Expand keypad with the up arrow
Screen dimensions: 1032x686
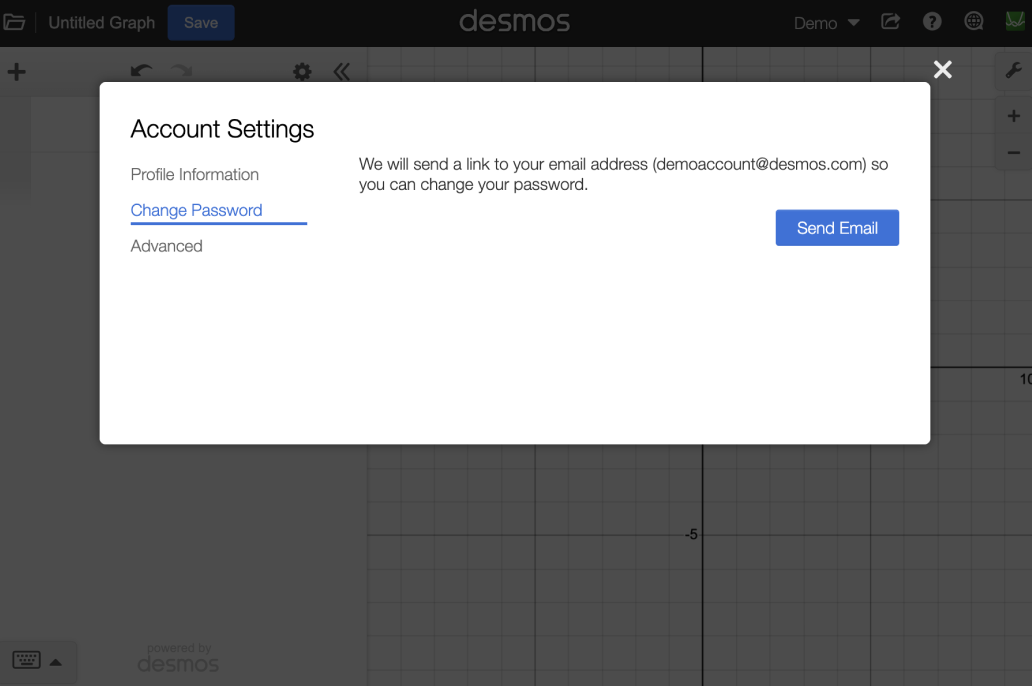click(x=56, y=662)
